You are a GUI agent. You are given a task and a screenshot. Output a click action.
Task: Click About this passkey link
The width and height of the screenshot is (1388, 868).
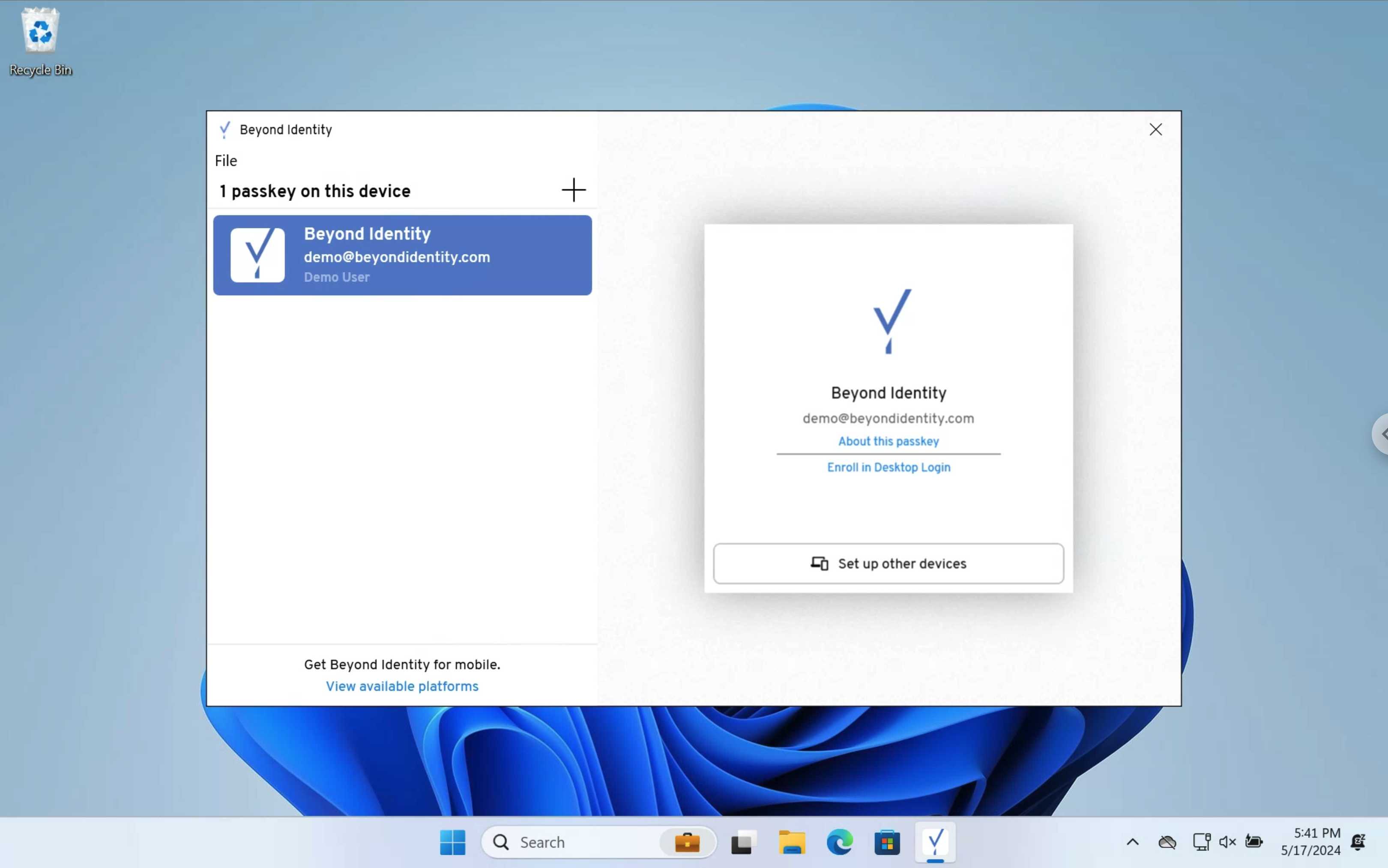click(x=888, y=441)
